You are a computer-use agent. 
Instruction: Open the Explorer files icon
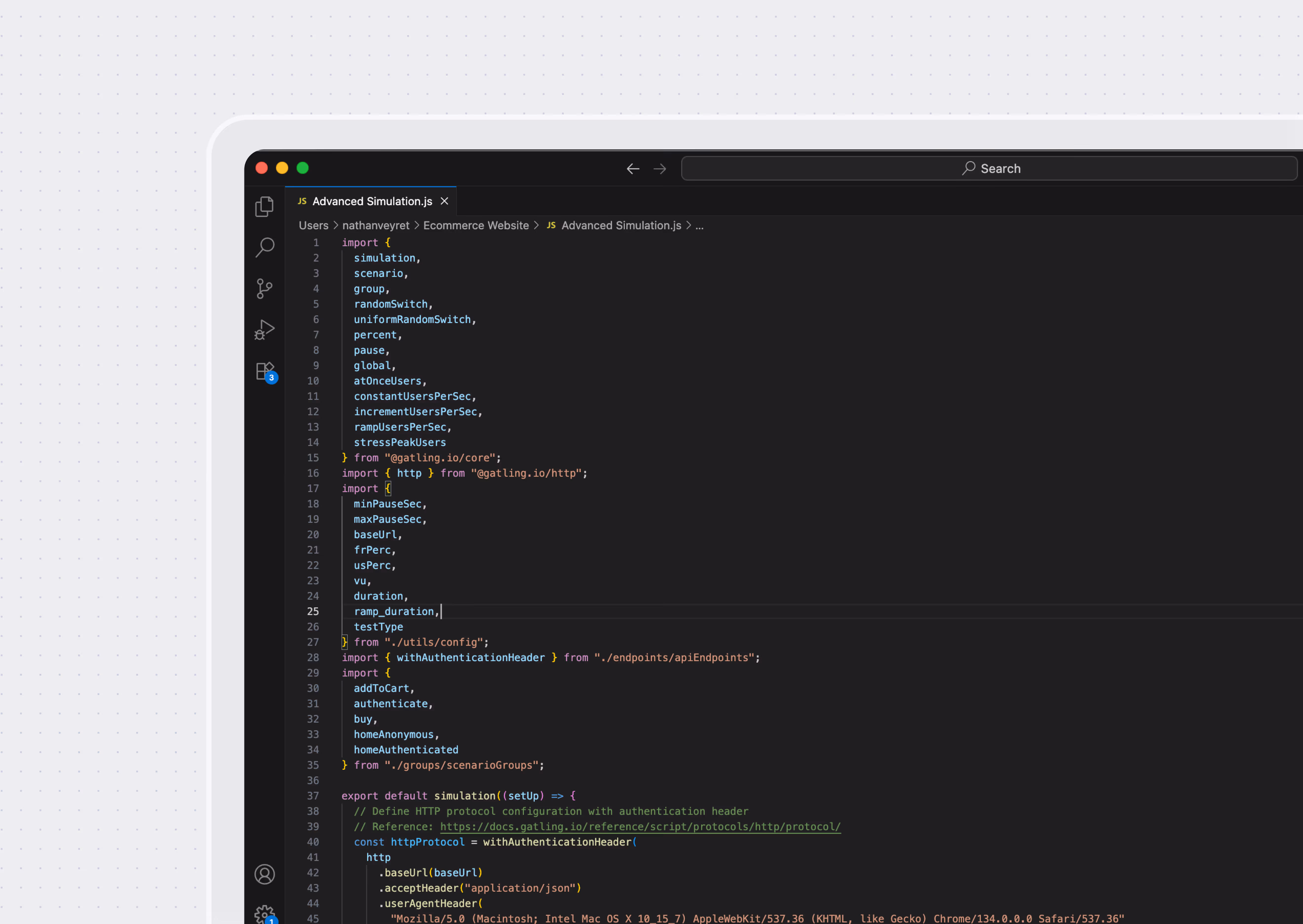coord(264,207)
